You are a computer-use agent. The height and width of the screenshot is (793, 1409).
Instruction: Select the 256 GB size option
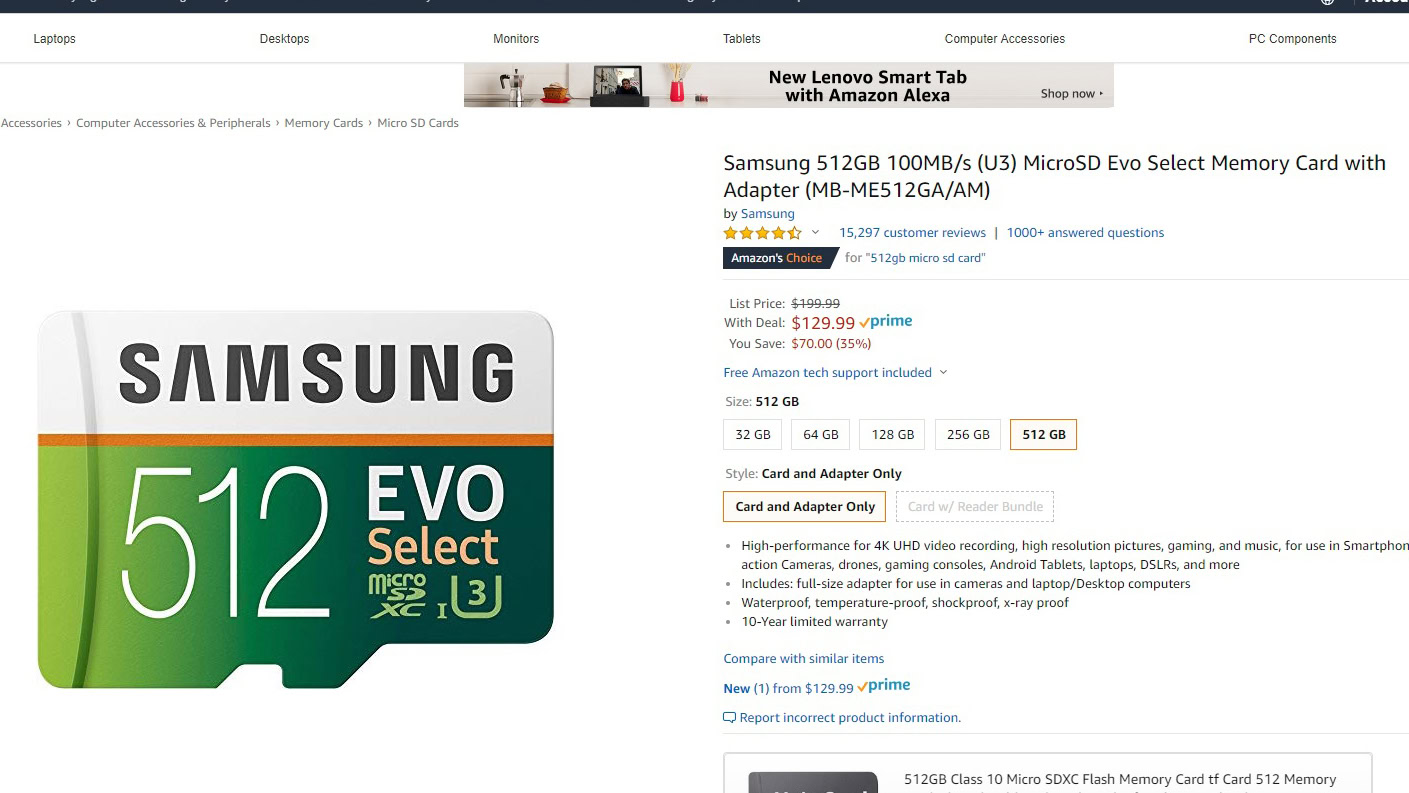click(x=967, y=435)
